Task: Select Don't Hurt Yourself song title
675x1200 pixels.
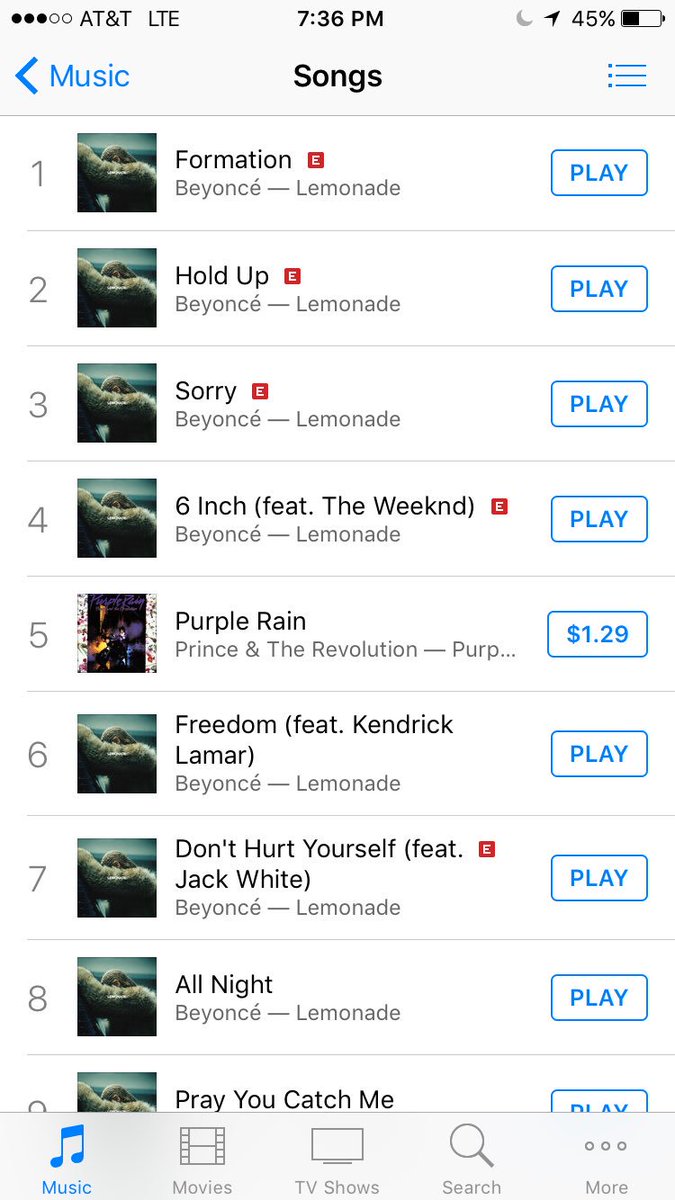Action: click(x=320, y=864)
